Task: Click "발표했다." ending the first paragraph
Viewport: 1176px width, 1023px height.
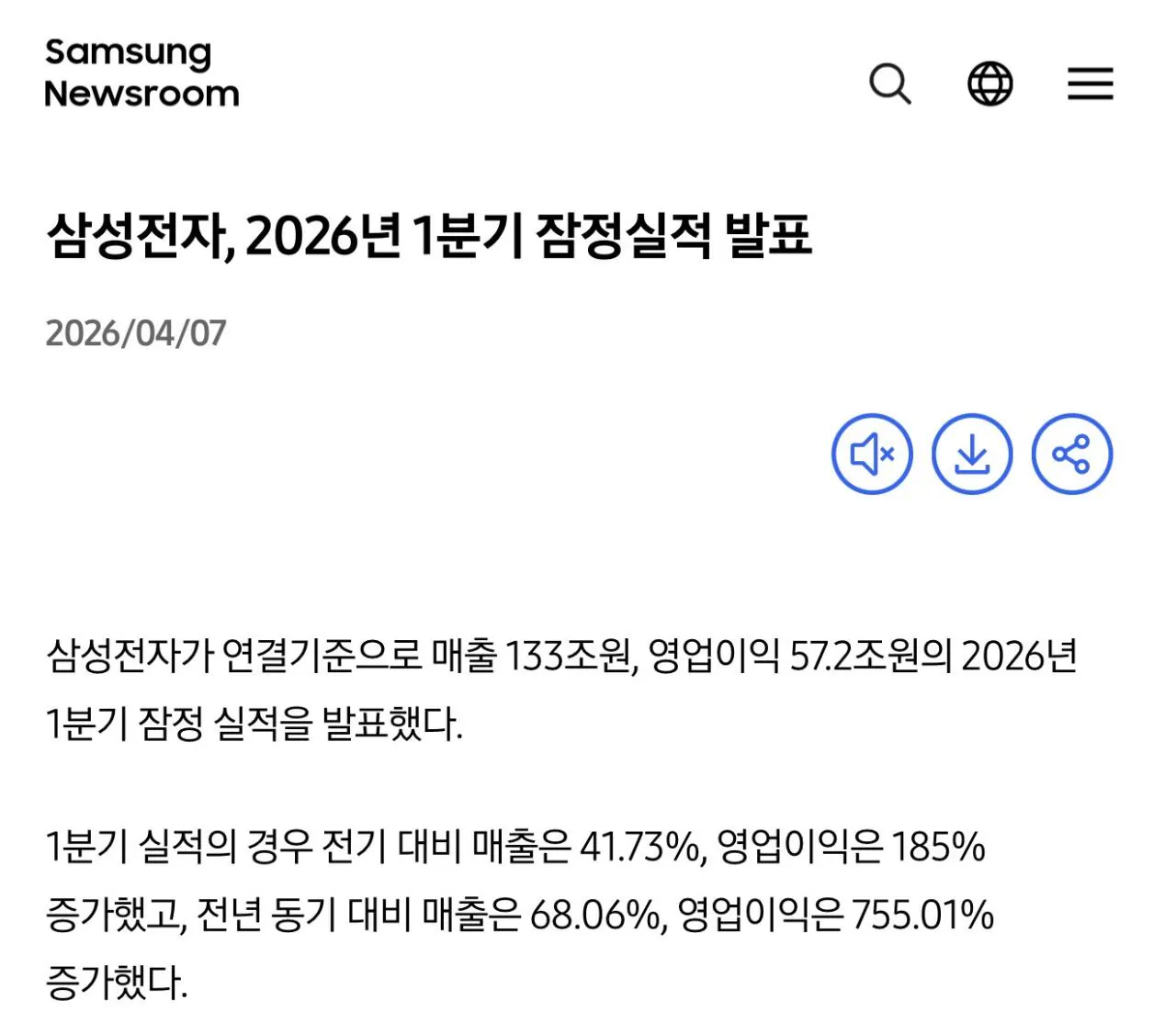Action: coord(392,725)
